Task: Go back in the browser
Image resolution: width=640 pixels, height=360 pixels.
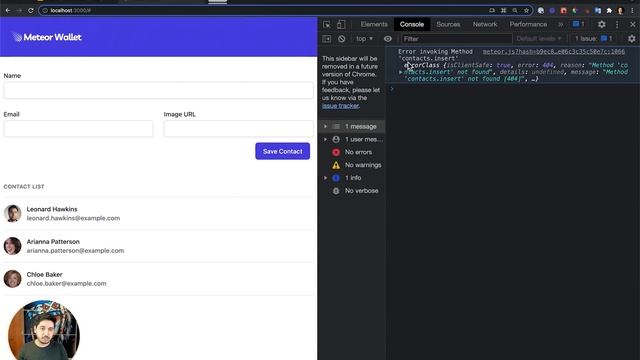Action: point(8,10)
